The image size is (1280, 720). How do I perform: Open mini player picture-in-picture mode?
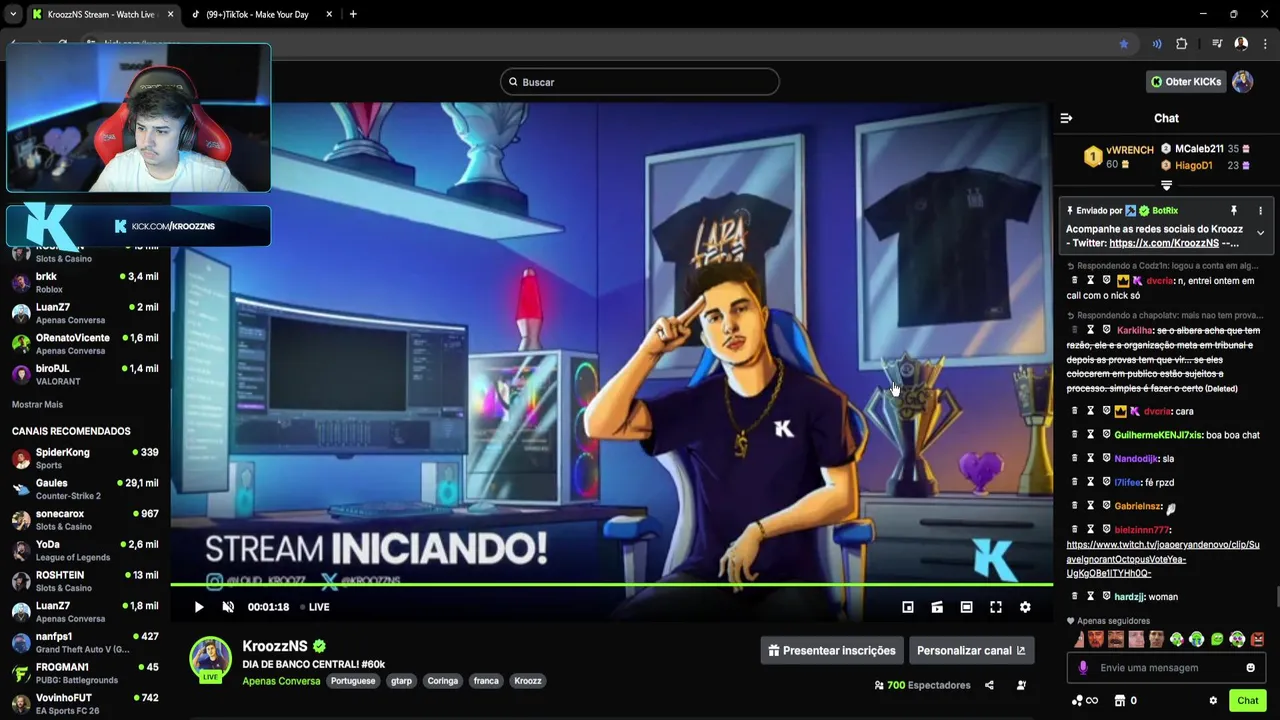[908, 607]
